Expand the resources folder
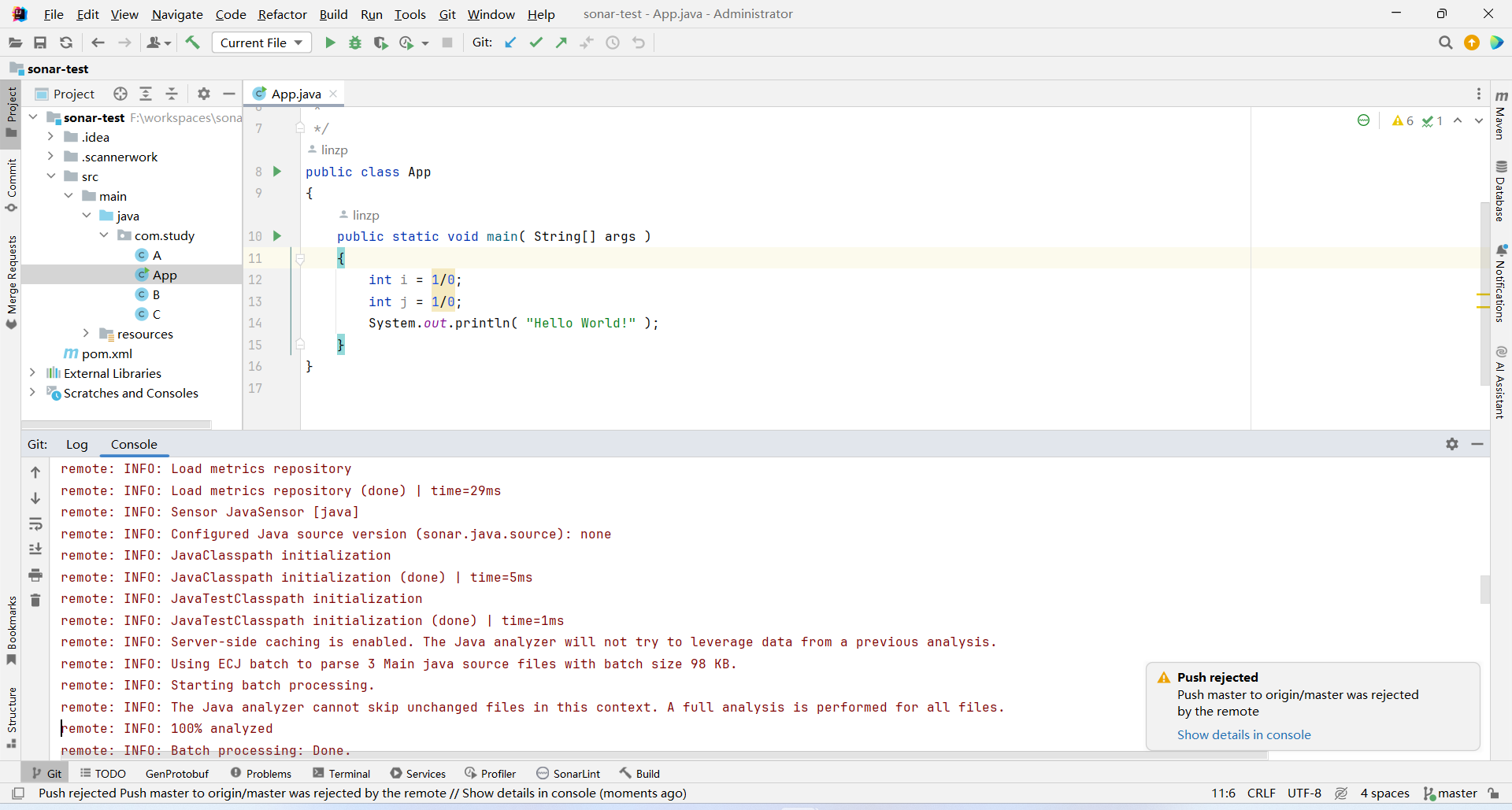Screen dimensions: 1512x810 tap(86, 334)
